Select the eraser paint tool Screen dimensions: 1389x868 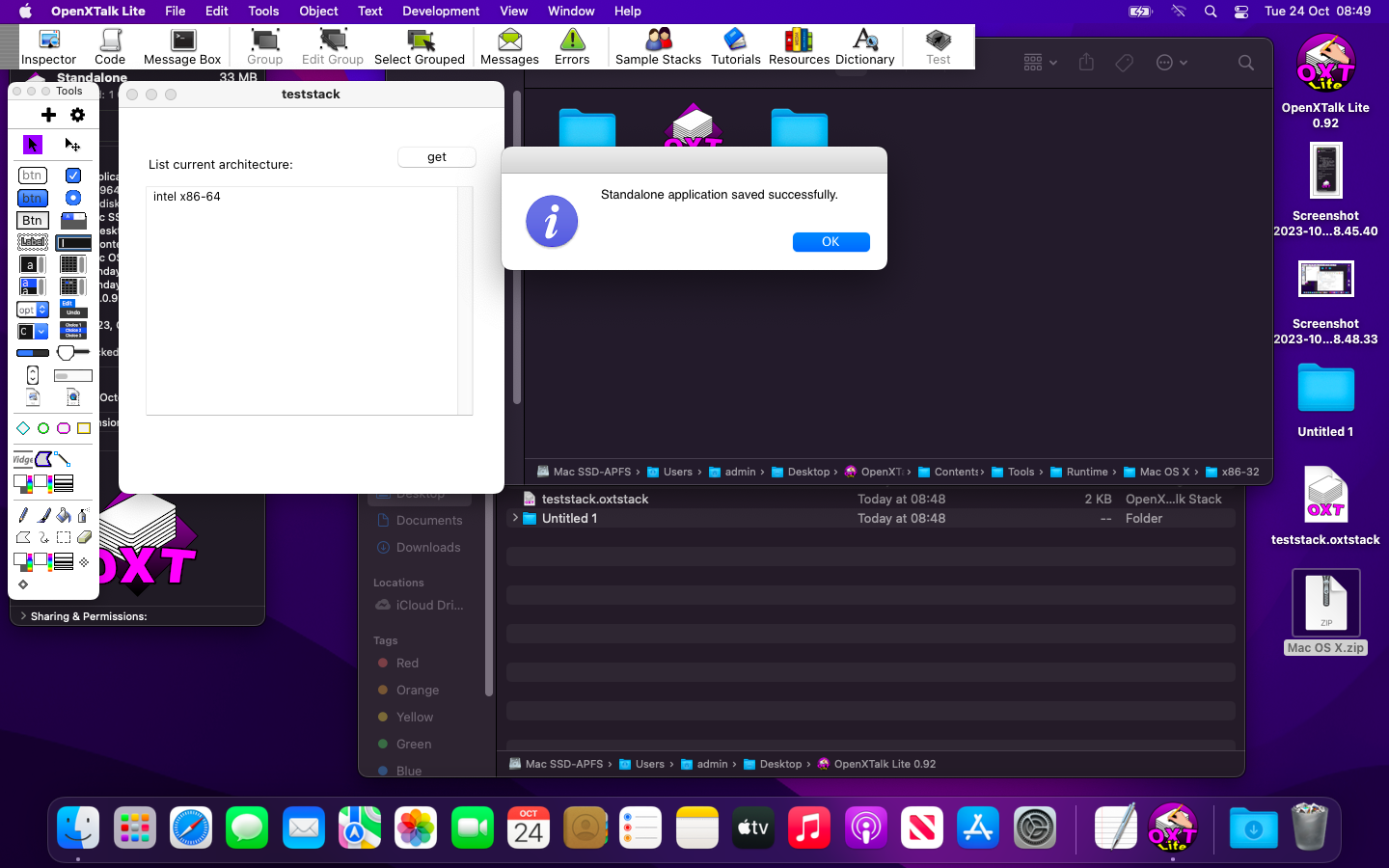(84, 537)
